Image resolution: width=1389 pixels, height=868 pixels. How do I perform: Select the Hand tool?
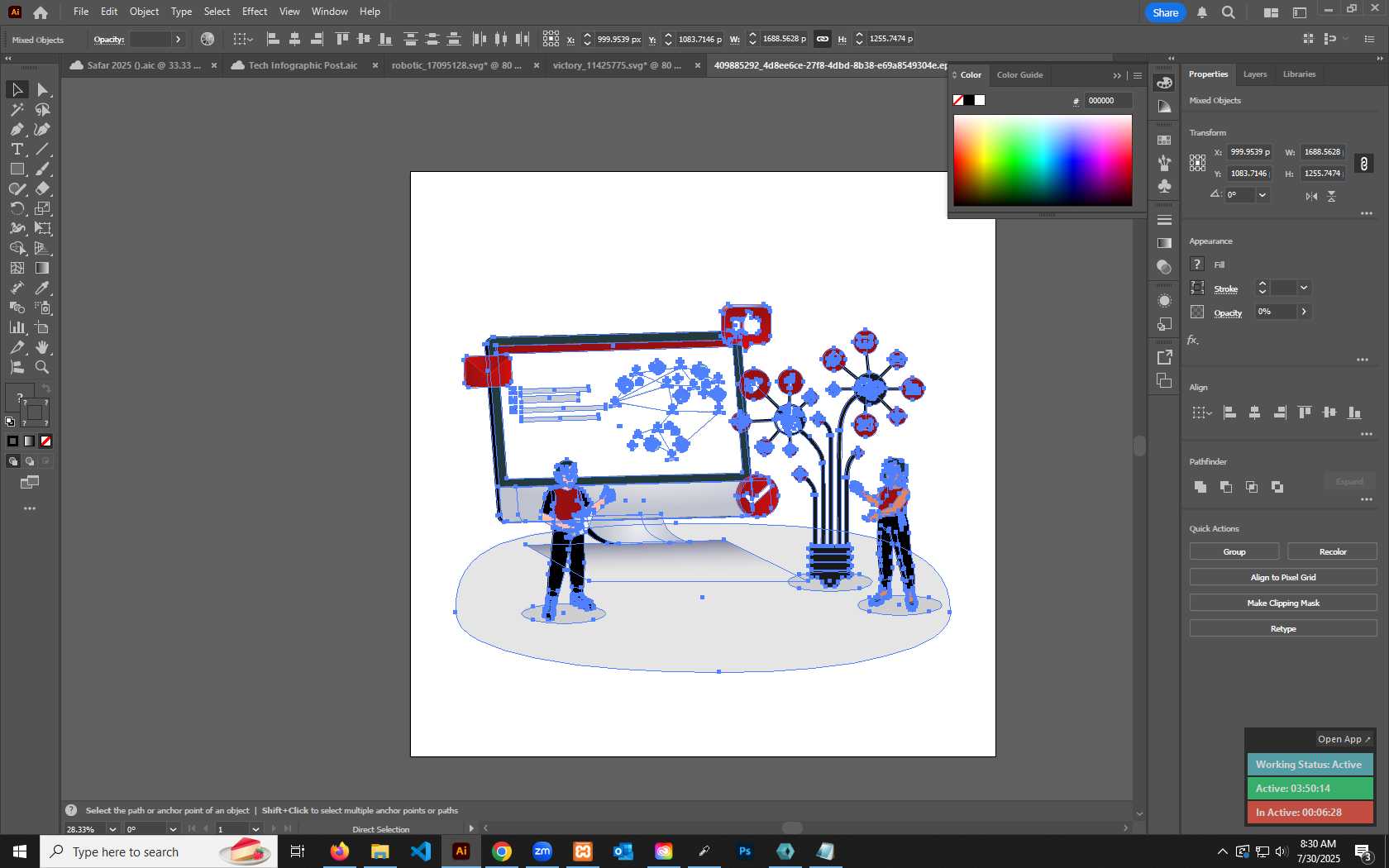43,347
